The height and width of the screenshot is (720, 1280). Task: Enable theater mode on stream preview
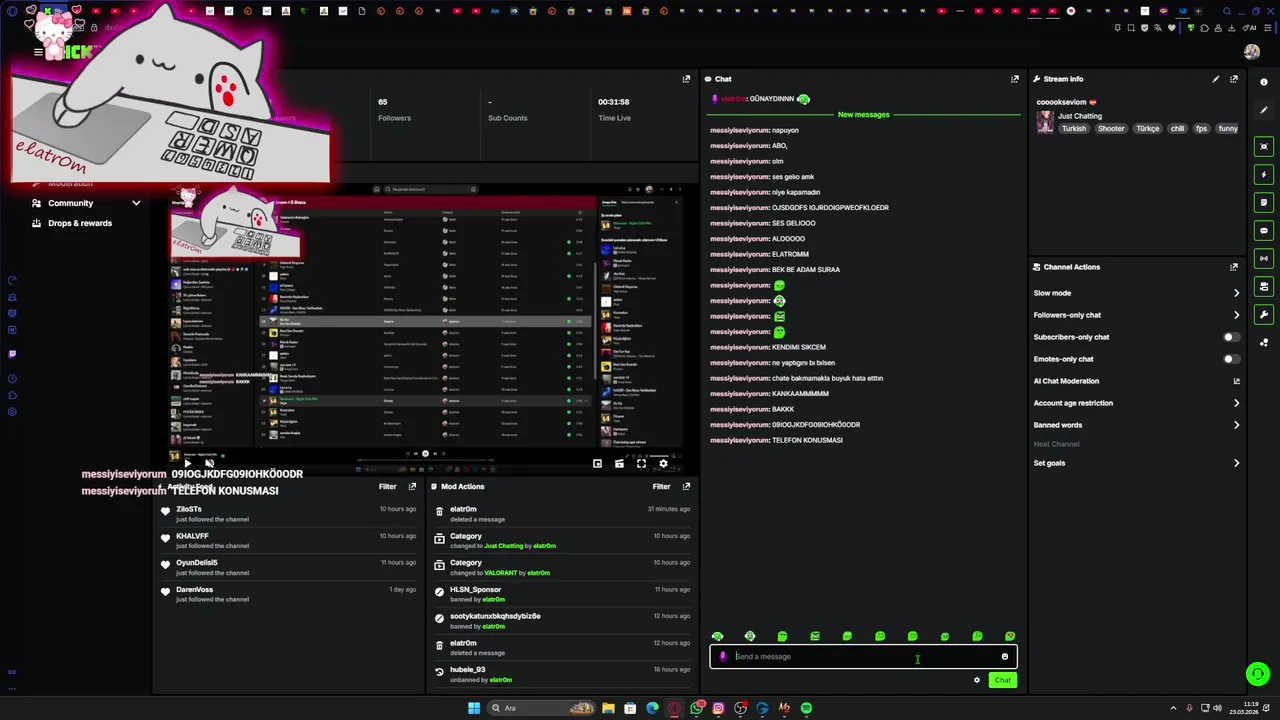619,464
